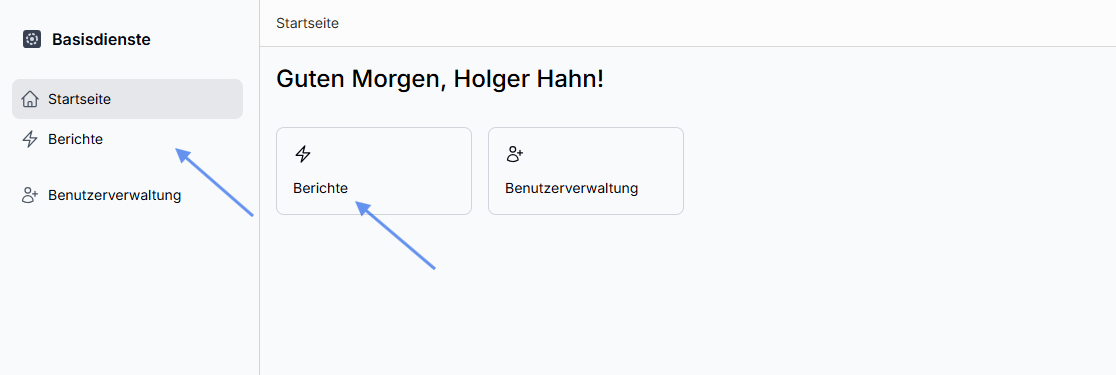Screen dimensions: 1116x375
Task: Click the Startseite breadcrumb in top bar
Action: point(307,23)
